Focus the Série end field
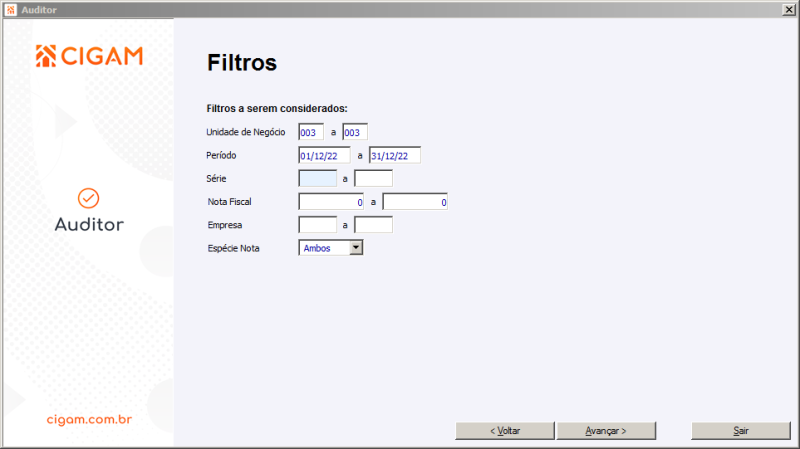Screen dimensions: 800x449 point(373,179)
